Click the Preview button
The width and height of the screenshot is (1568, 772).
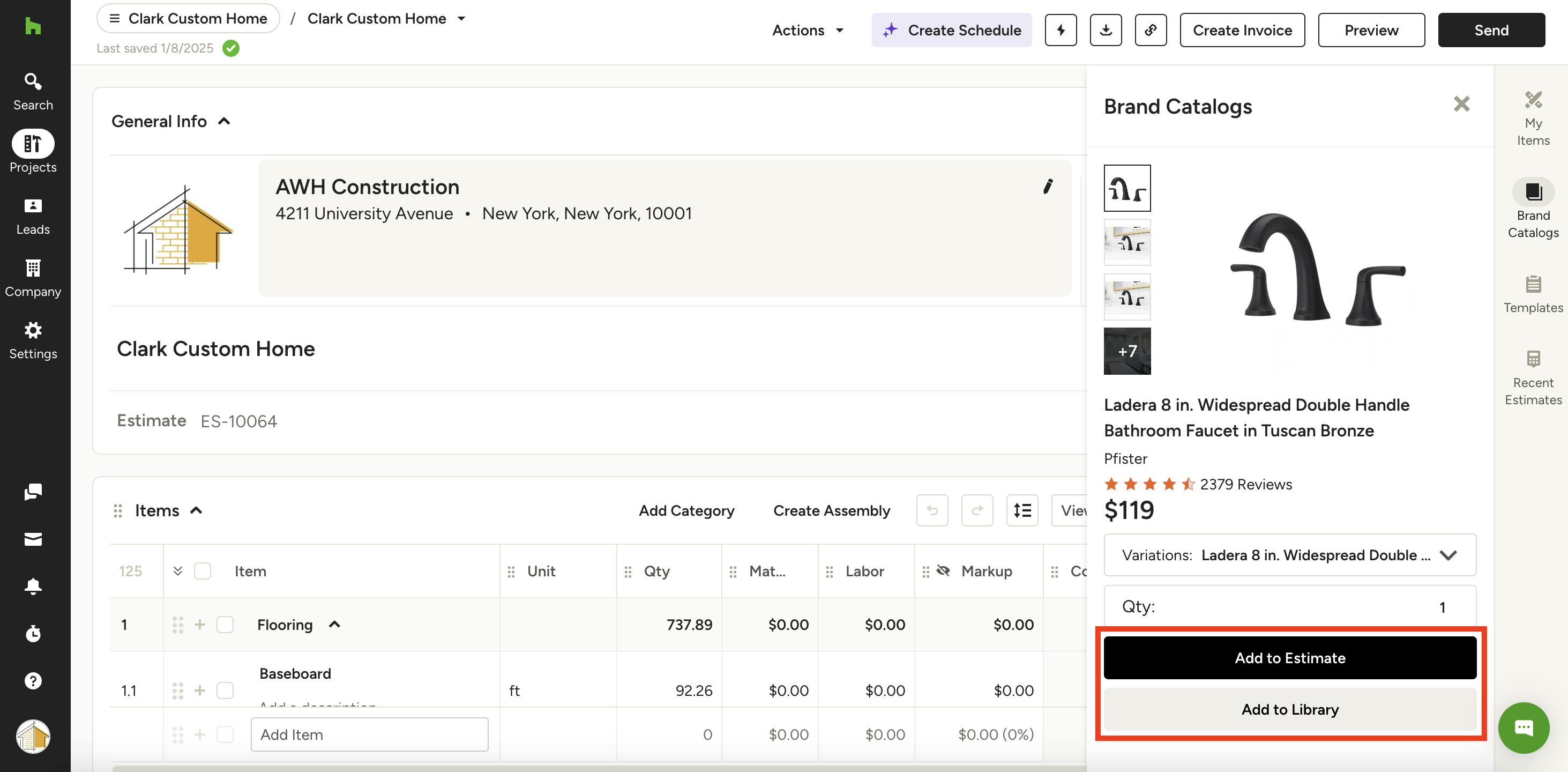(x=1371, y=30)
